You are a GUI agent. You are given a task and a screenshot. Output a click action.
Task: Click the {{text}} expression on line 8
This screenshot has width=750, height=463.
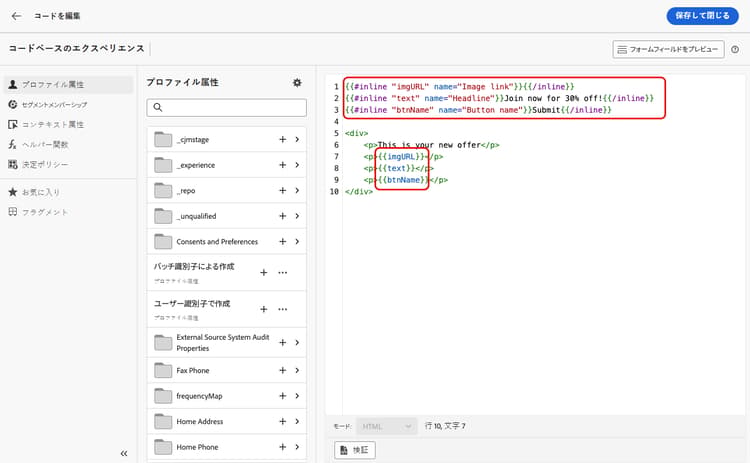(x=396, y=168)
